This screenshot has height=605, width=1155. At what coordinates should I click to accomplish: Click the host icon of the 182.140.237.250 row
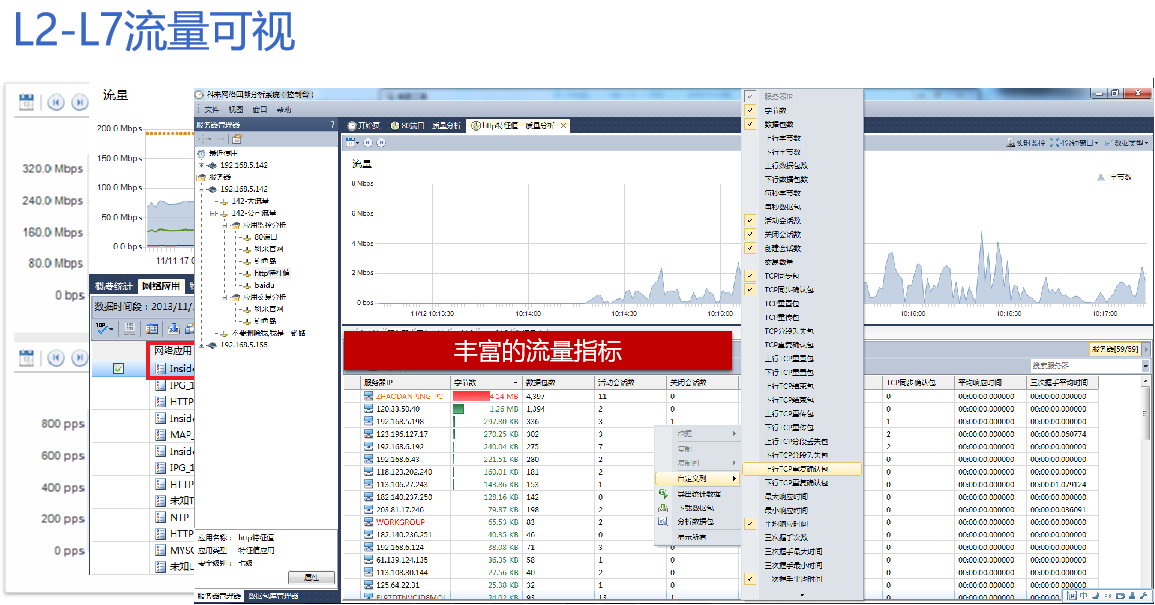tap(368, 497)
